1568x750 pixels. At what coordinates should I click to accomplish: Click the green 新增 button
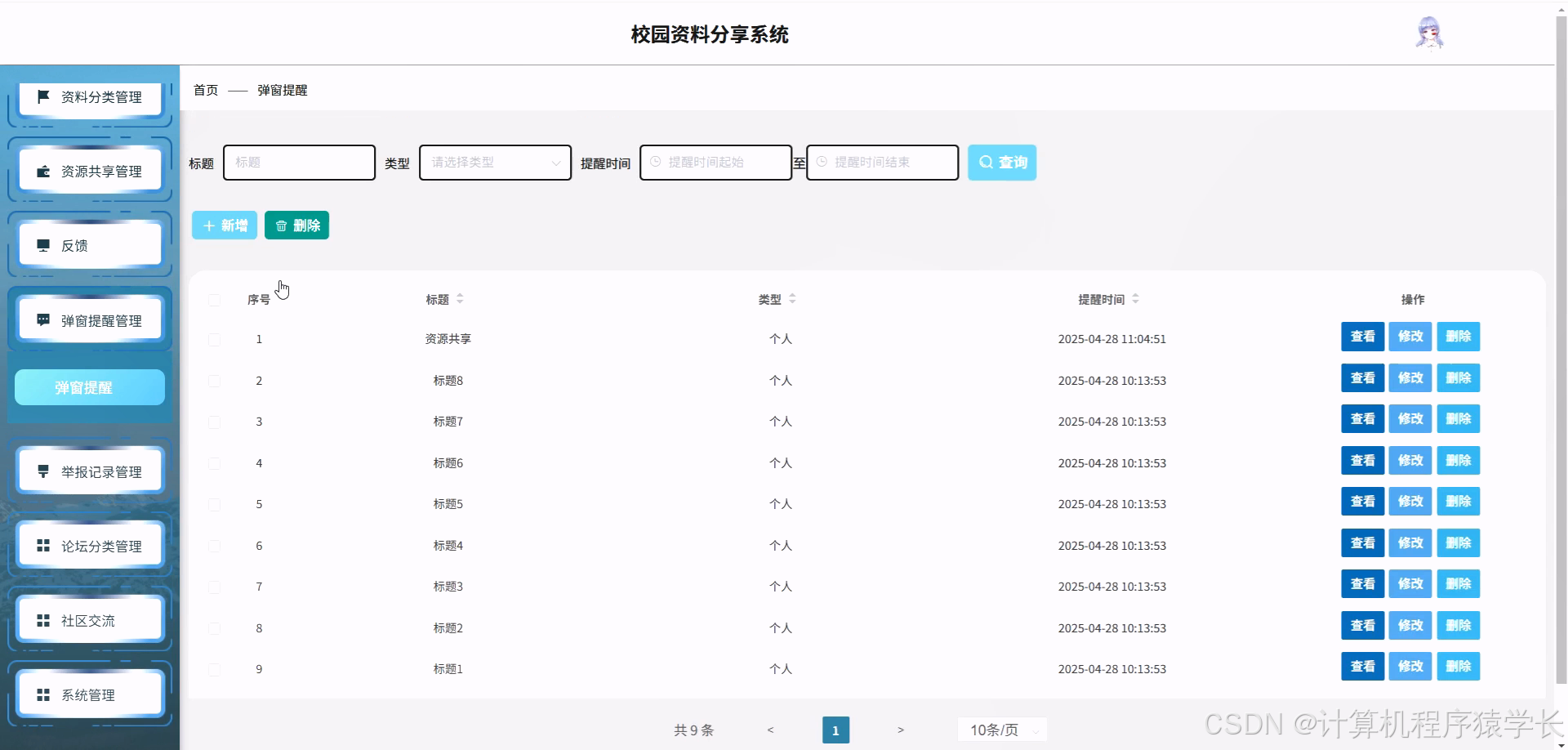coord(224,225)
